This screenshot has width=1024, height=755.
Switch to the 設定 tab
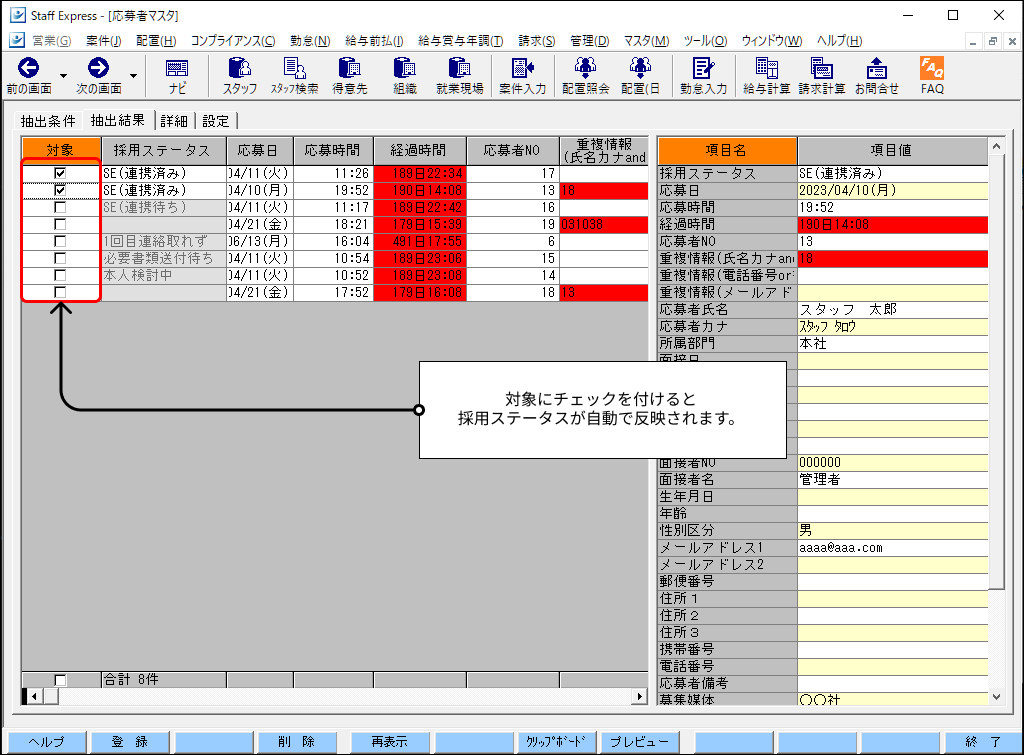pyautogui.click(x=216, y=121)
